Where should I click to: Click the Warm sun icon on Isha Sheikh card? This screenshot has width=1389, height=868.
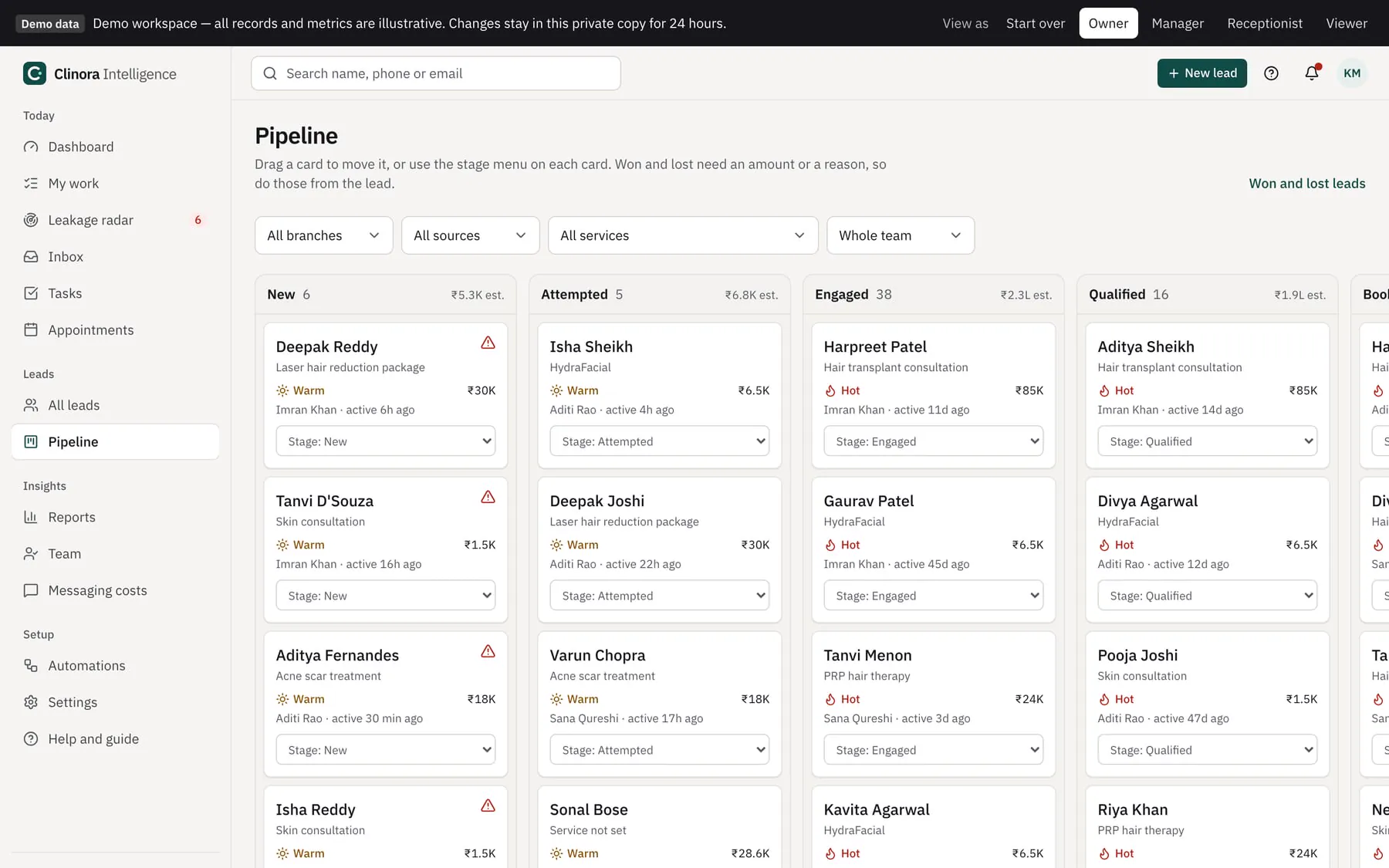556,391
